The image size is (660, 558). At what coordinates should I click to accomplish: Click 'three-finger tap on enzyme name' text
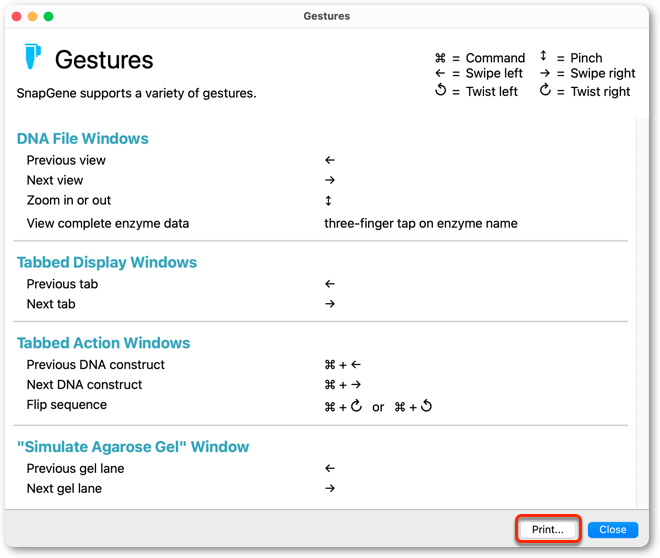(420, 223)
